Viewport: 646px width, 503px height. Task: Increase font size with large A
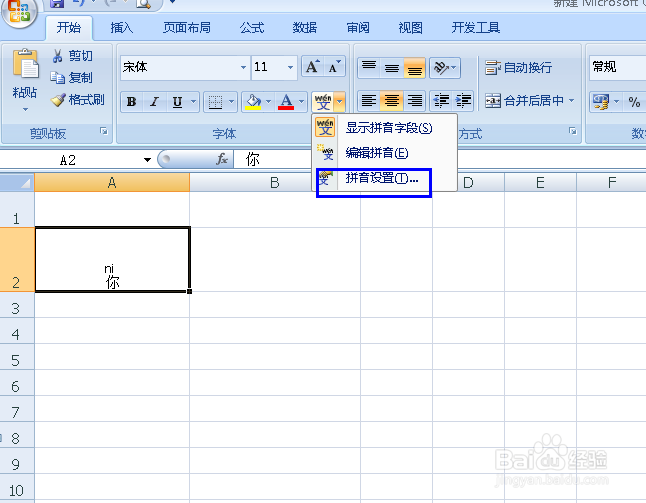click(x=312, y=67)
